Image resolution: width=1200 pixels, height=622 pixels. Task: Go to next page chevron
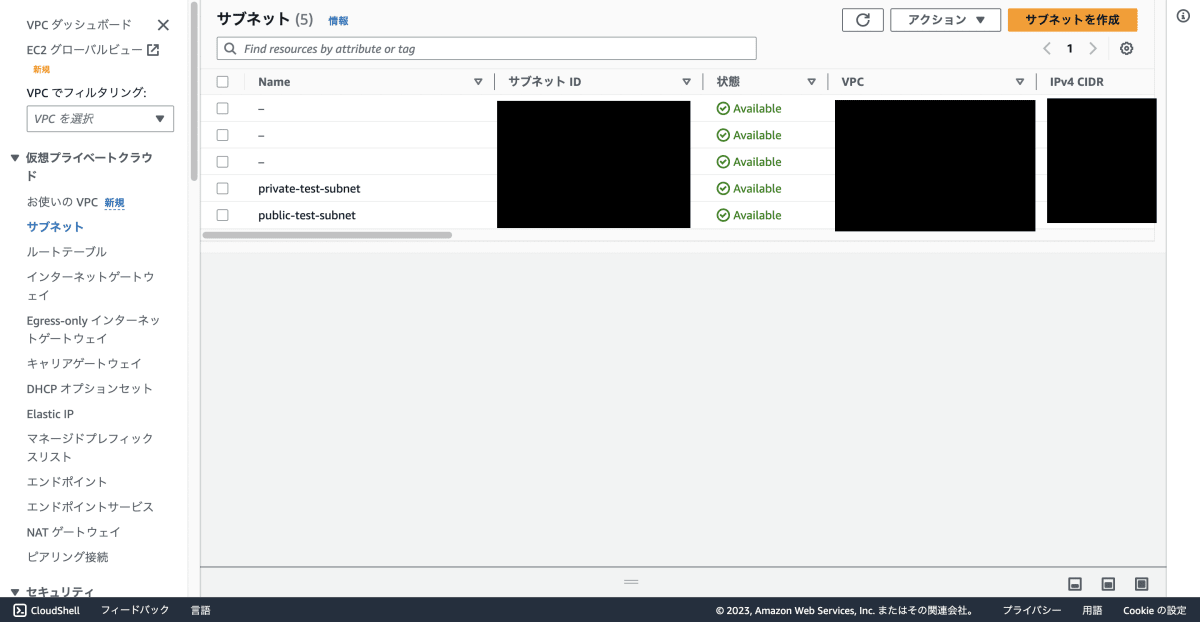[1093, 48]
